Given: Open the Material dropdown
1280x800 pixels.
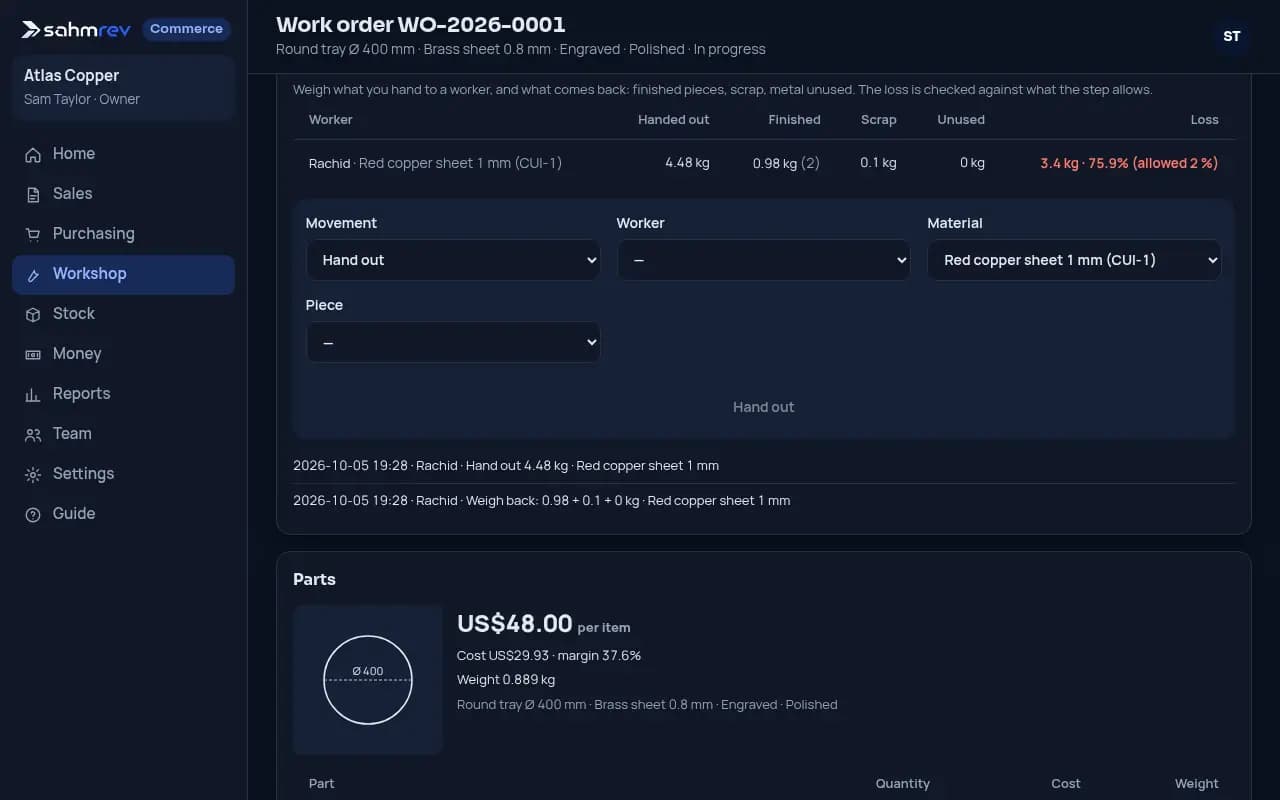Looking at the screenshot, I should tap(1074, 260).
